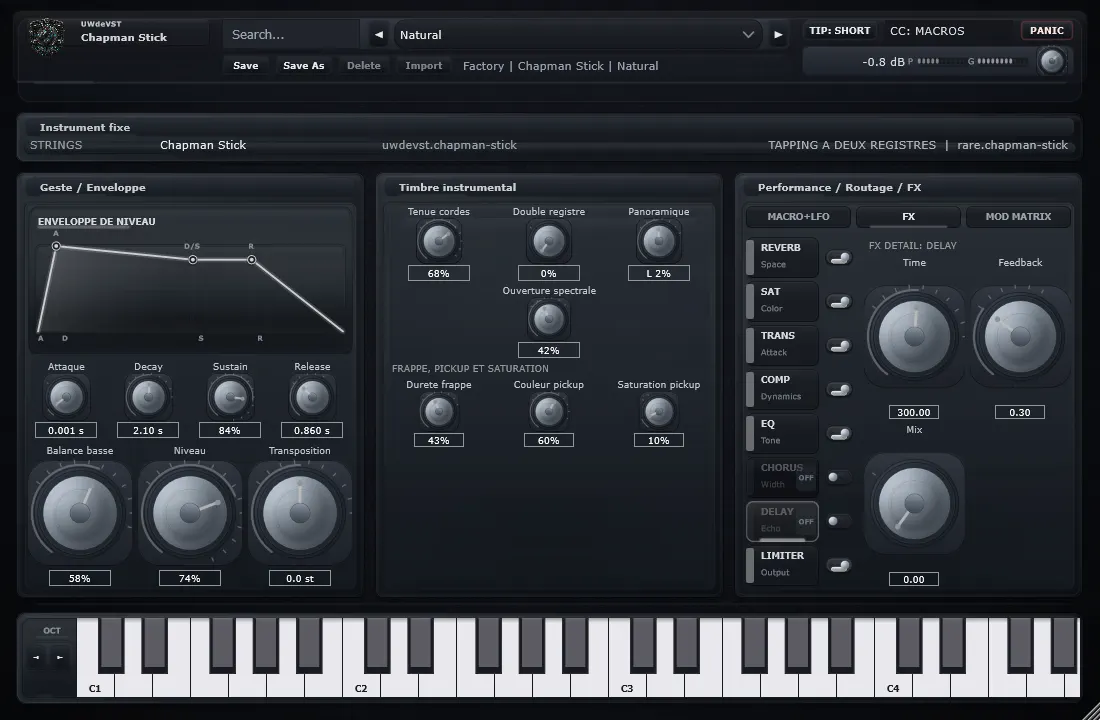Click the Attaque knob
1100x720 pixels.
pos(66,397)
